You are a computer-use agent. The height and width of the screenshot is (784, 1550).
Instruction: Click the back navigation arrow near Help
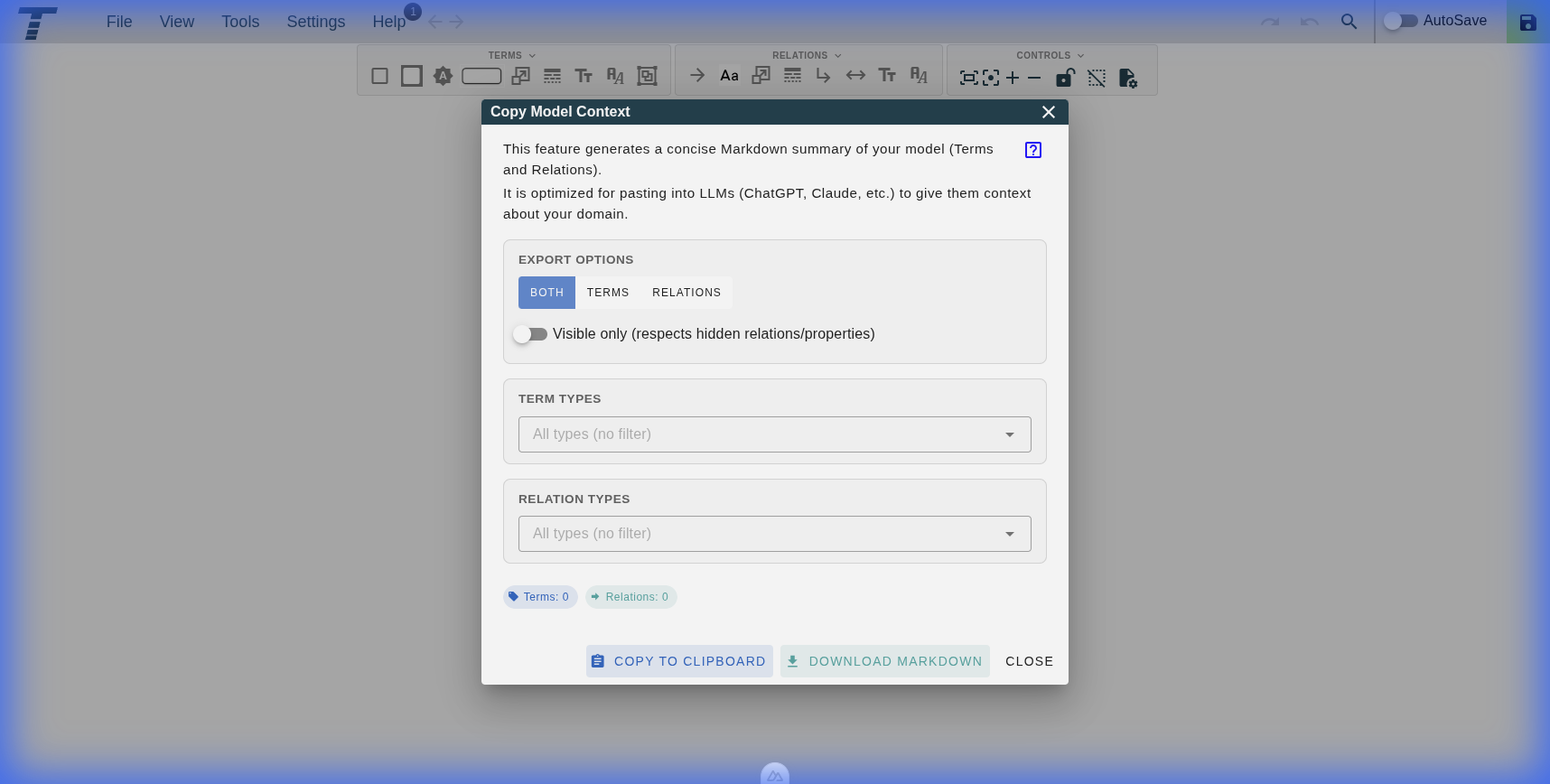[435, 22]
